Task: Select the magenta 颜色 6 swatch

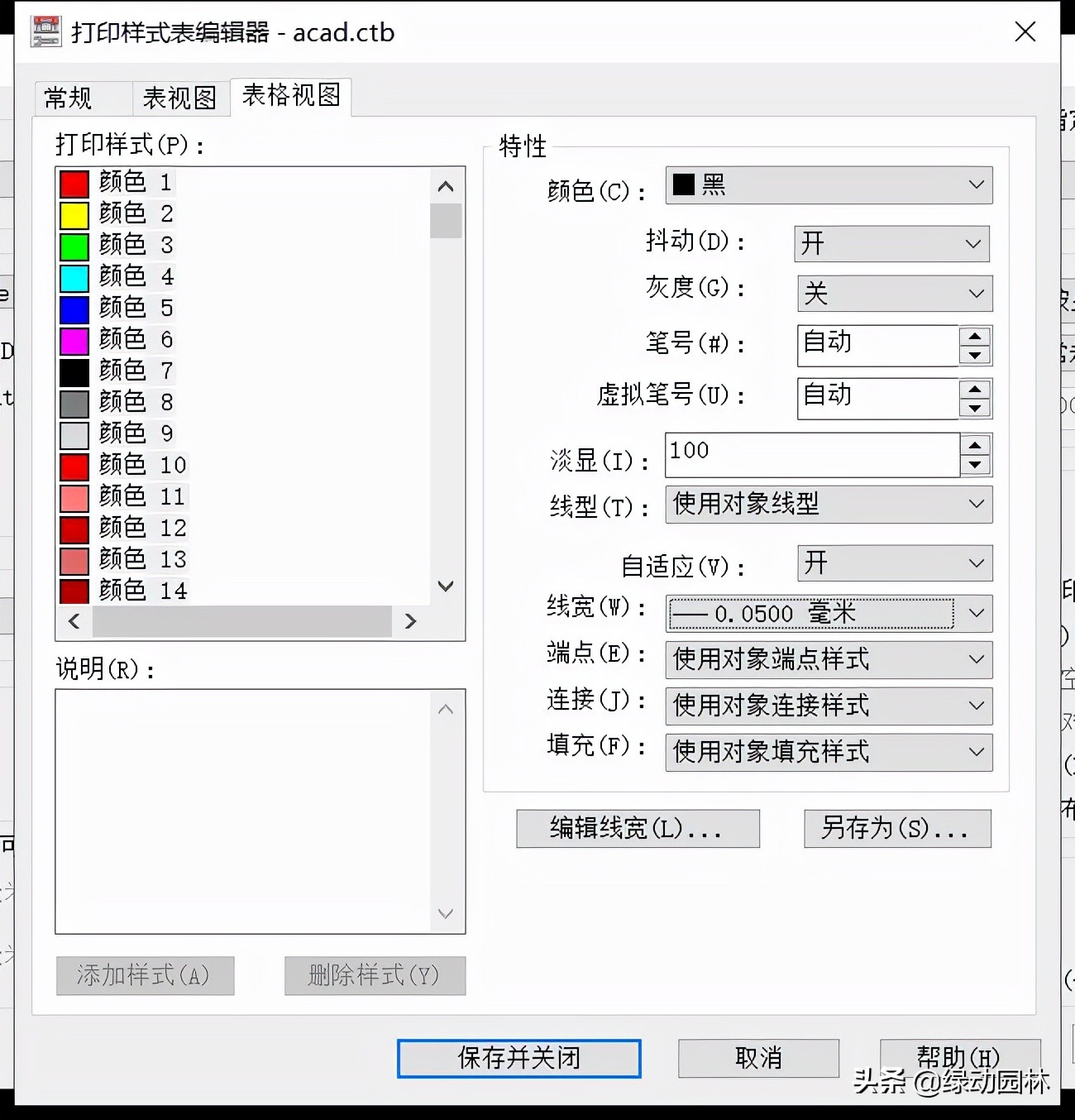Action: 74,338
